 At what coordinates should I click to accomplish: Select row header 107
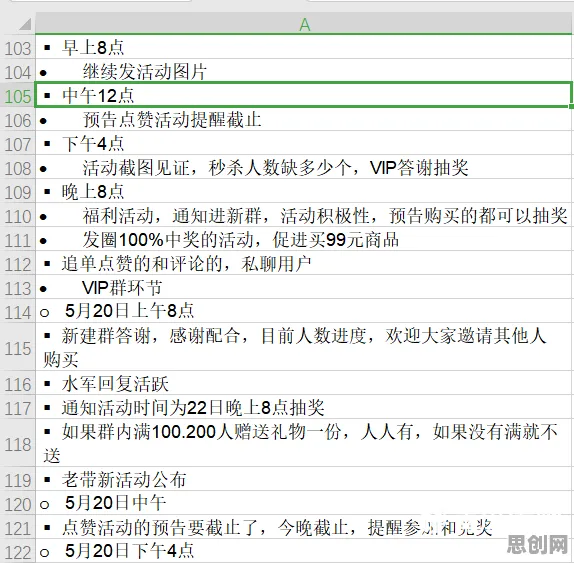pos(18,144)
